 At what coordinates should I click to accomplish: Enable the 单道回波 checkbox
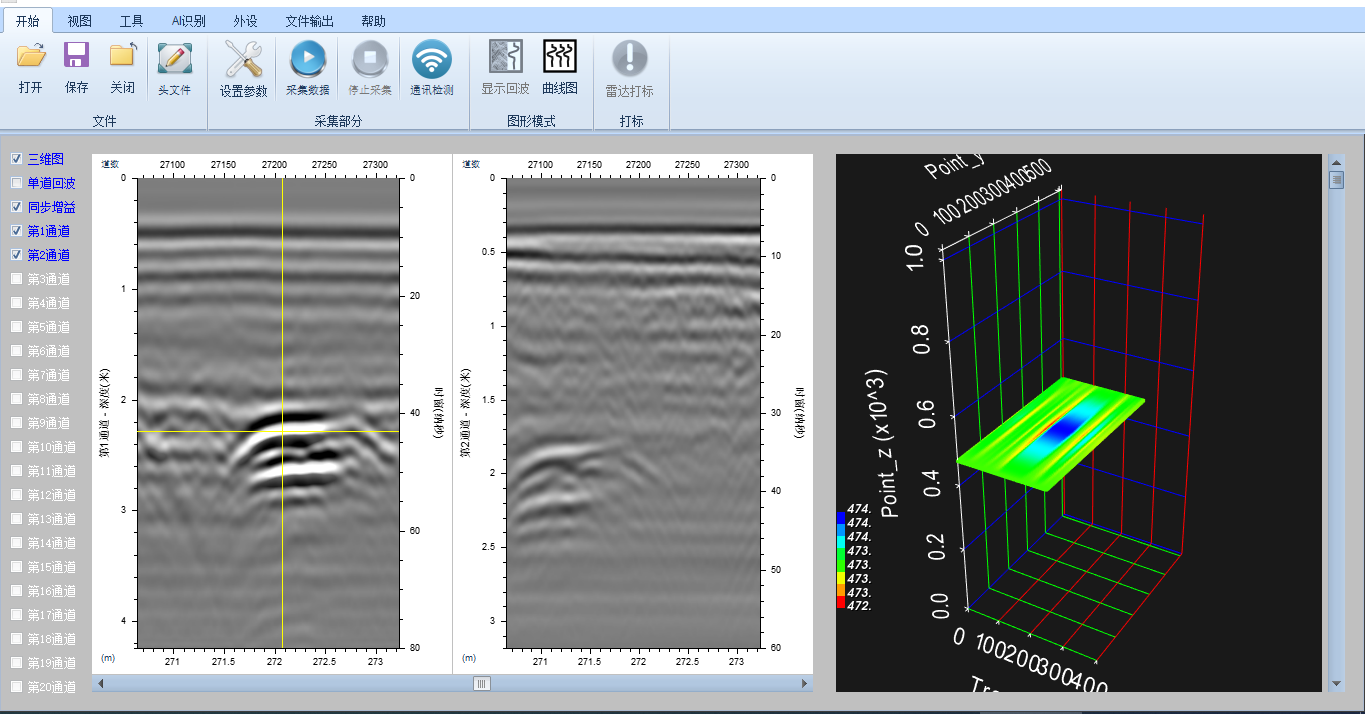click(16, 183)
